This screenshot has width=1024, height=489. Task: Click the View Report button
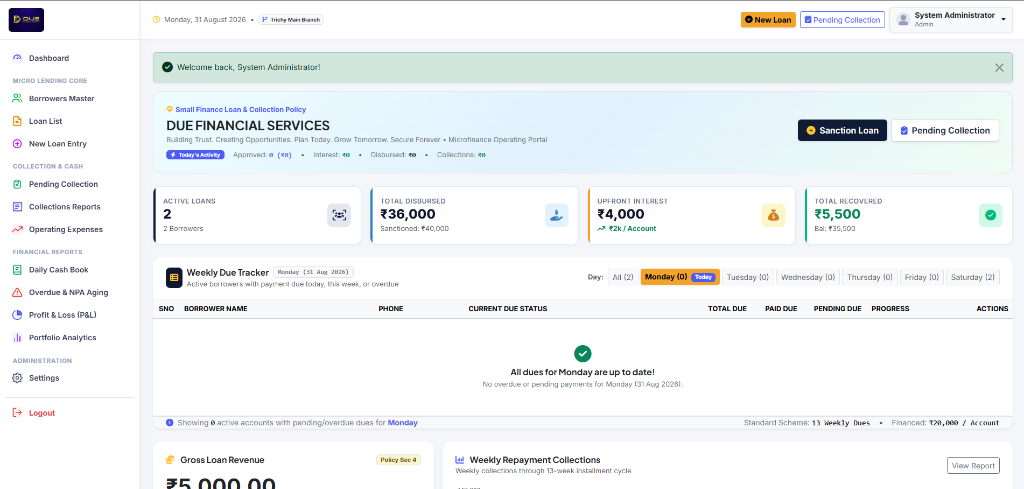pyautogui.click(x=973, y=465)
